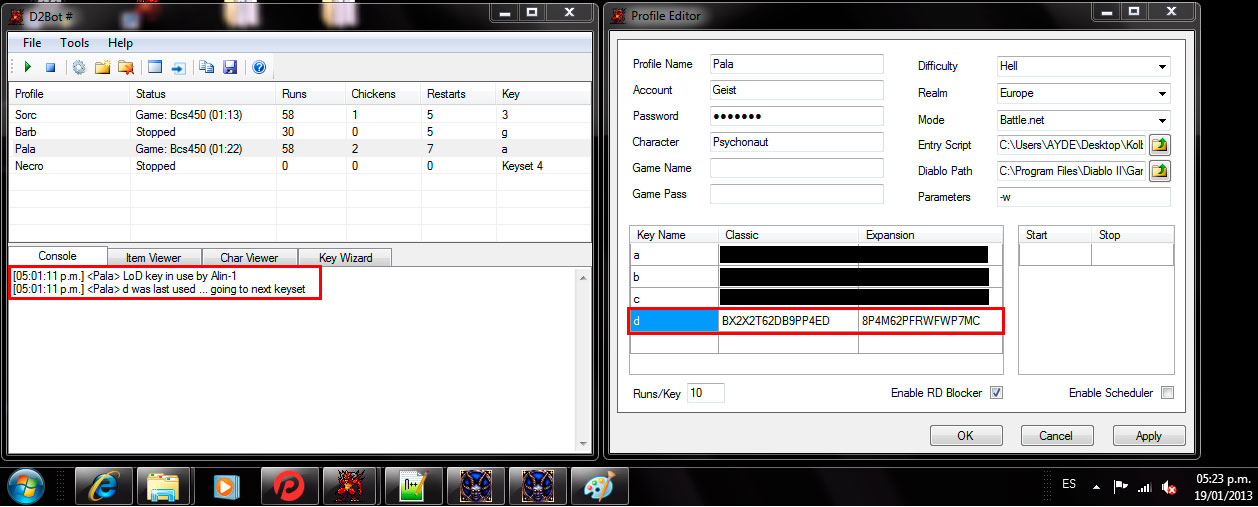The width and height of the screenshot is (1258, 507).
Task: Open settings gear icon in D2Bot toolbar
Action: point(79,67)
